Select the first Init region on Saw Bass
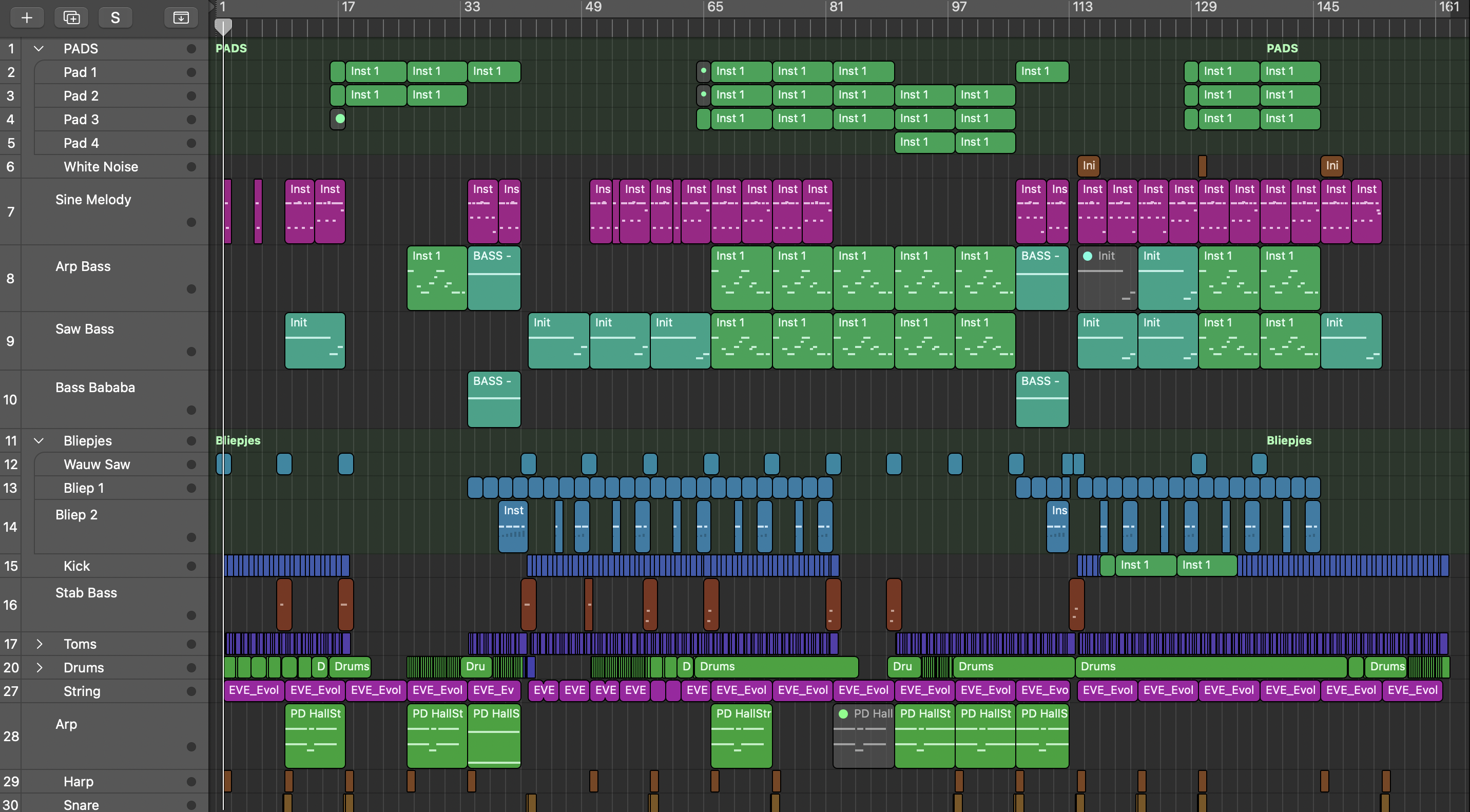 click(x=315, y=341)
